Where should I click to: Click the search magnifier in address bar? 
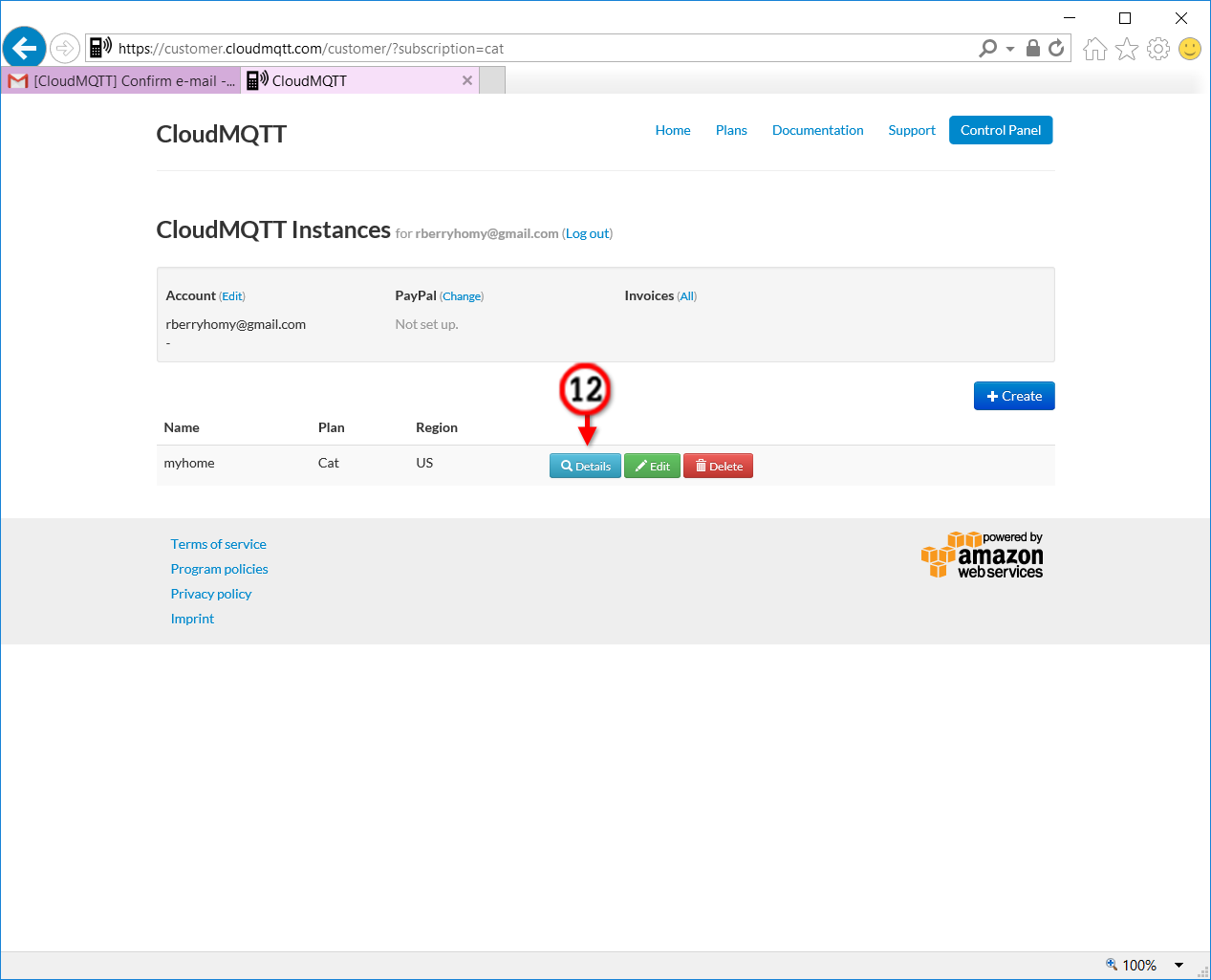[x=988, y=48]
